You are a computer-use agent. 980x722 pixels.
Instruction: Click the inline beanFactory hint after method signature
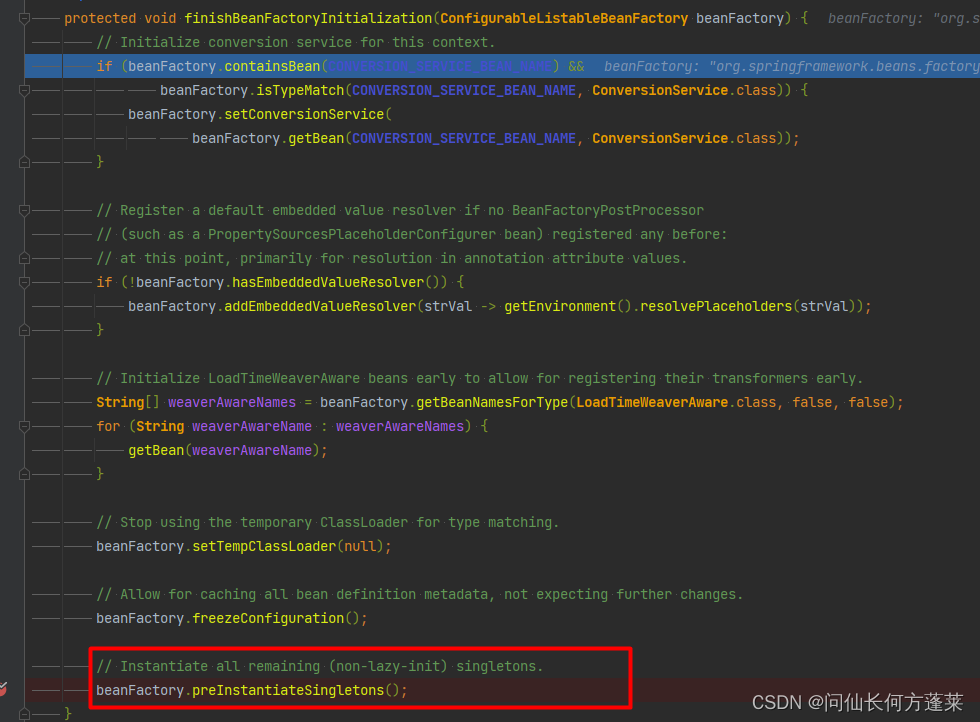tap(903, 19)
